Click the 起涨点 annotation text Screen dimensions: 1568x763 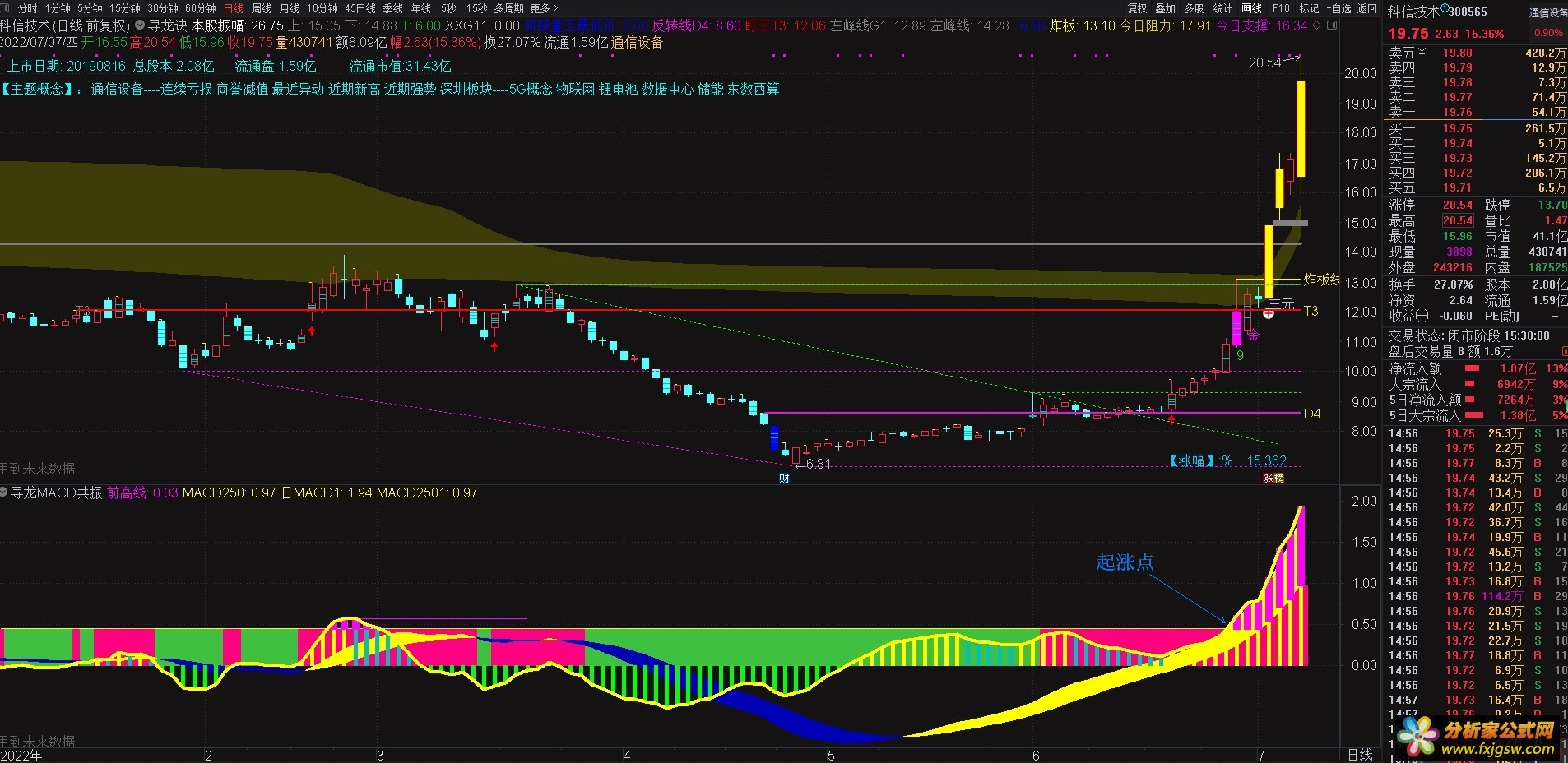1125,562
